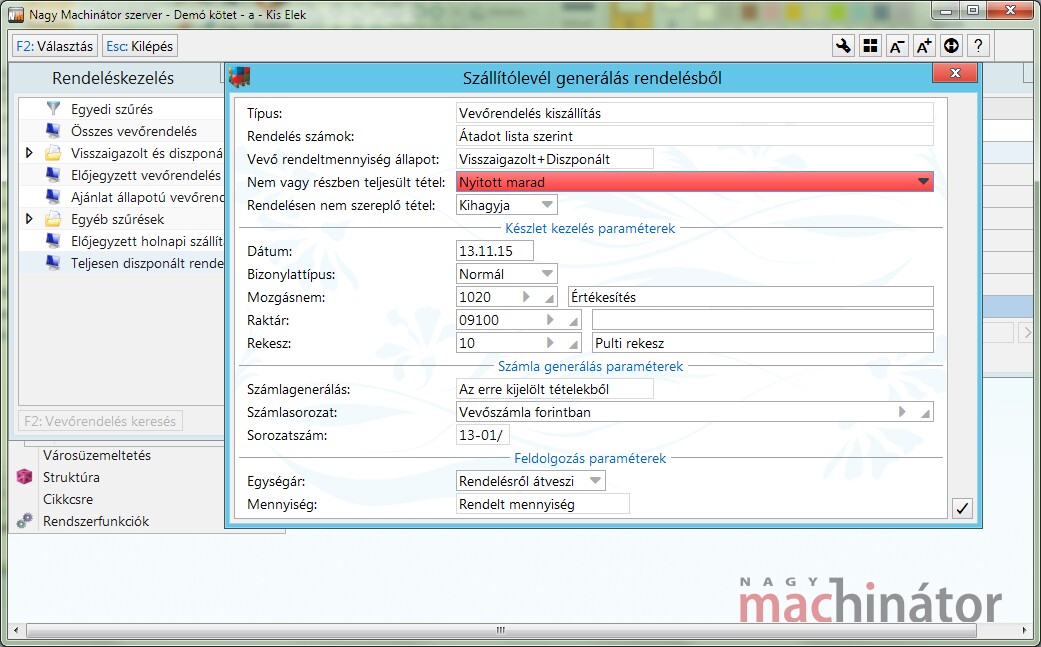Confirm dialog with the checkmark button

point(962,508)
